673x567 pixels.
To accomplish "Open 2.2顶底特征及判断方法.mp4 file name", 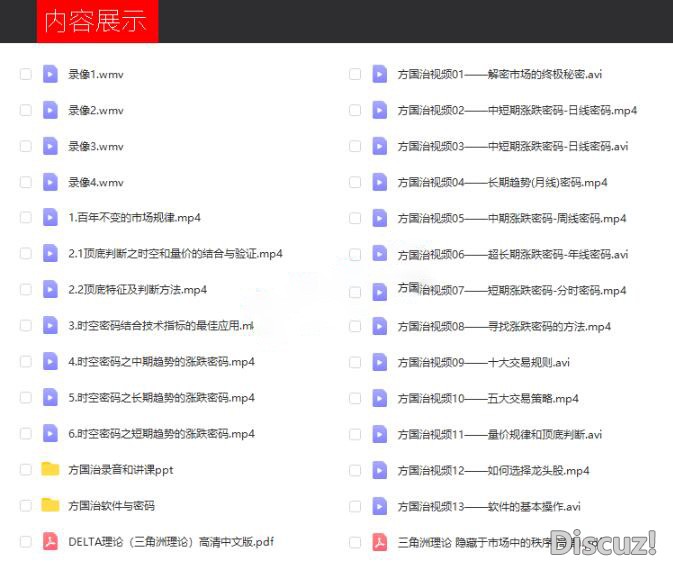I will (137, 290).
